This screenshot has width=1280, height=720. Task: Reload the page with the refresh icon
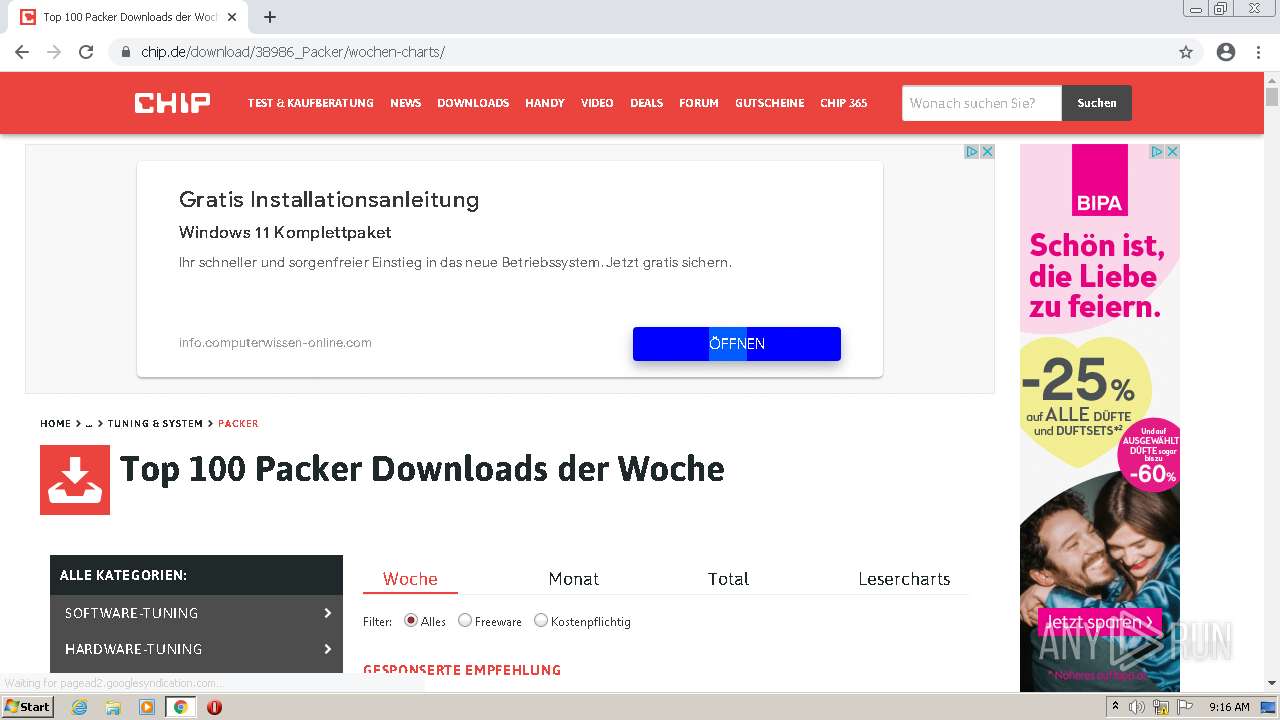coord(86,52)
